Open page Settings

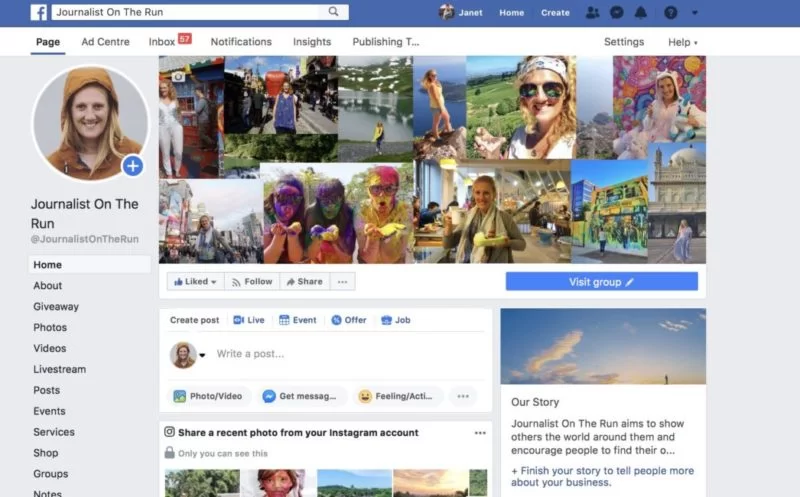[x=624, y=42]
